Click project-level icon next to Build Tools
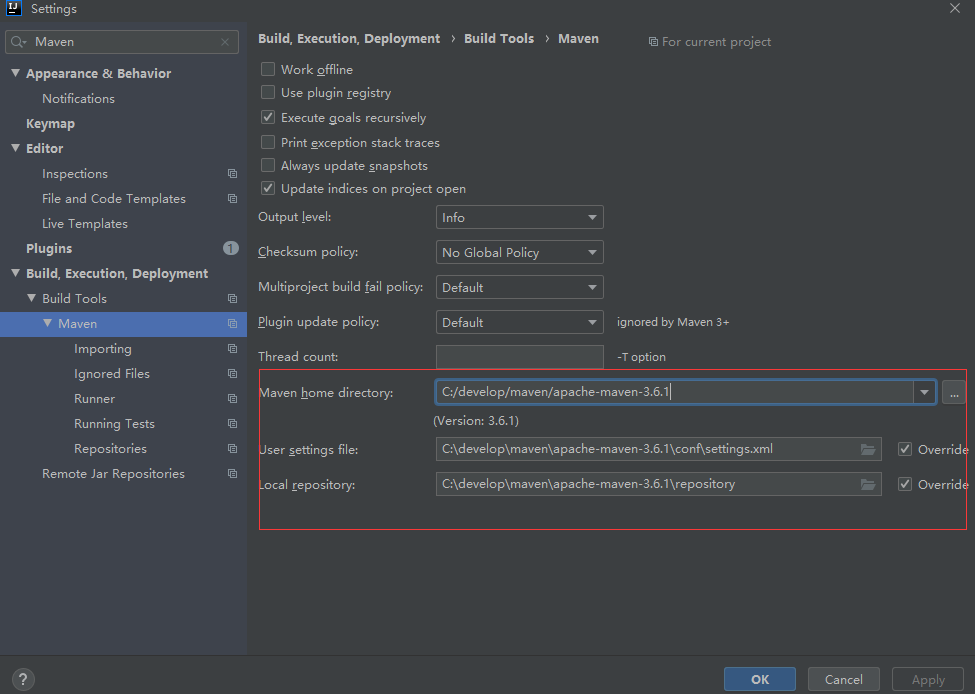The height and width of the screenshot is (694, 975). tap(233, 298)
